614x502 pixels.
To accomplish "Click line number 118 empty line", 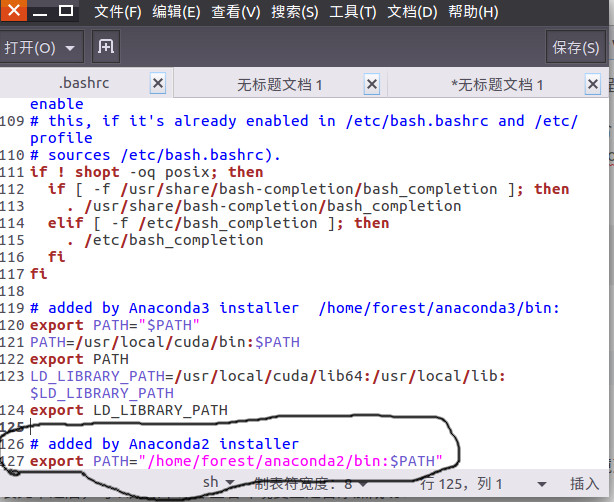I will pos(12,291).
